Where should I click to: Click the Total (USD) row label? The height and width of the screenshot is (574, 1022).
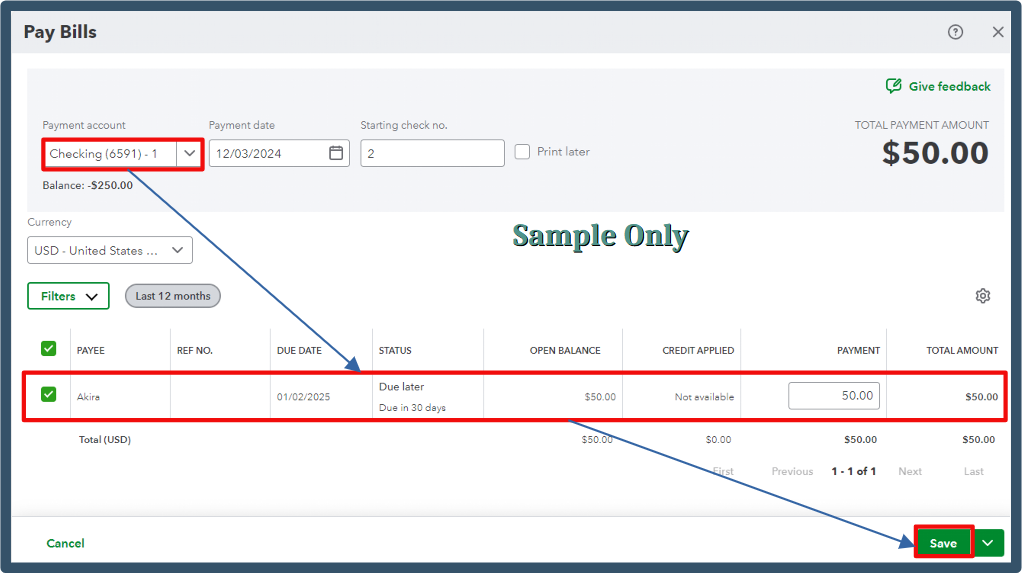pyautogui.click(x=104, y=440)
